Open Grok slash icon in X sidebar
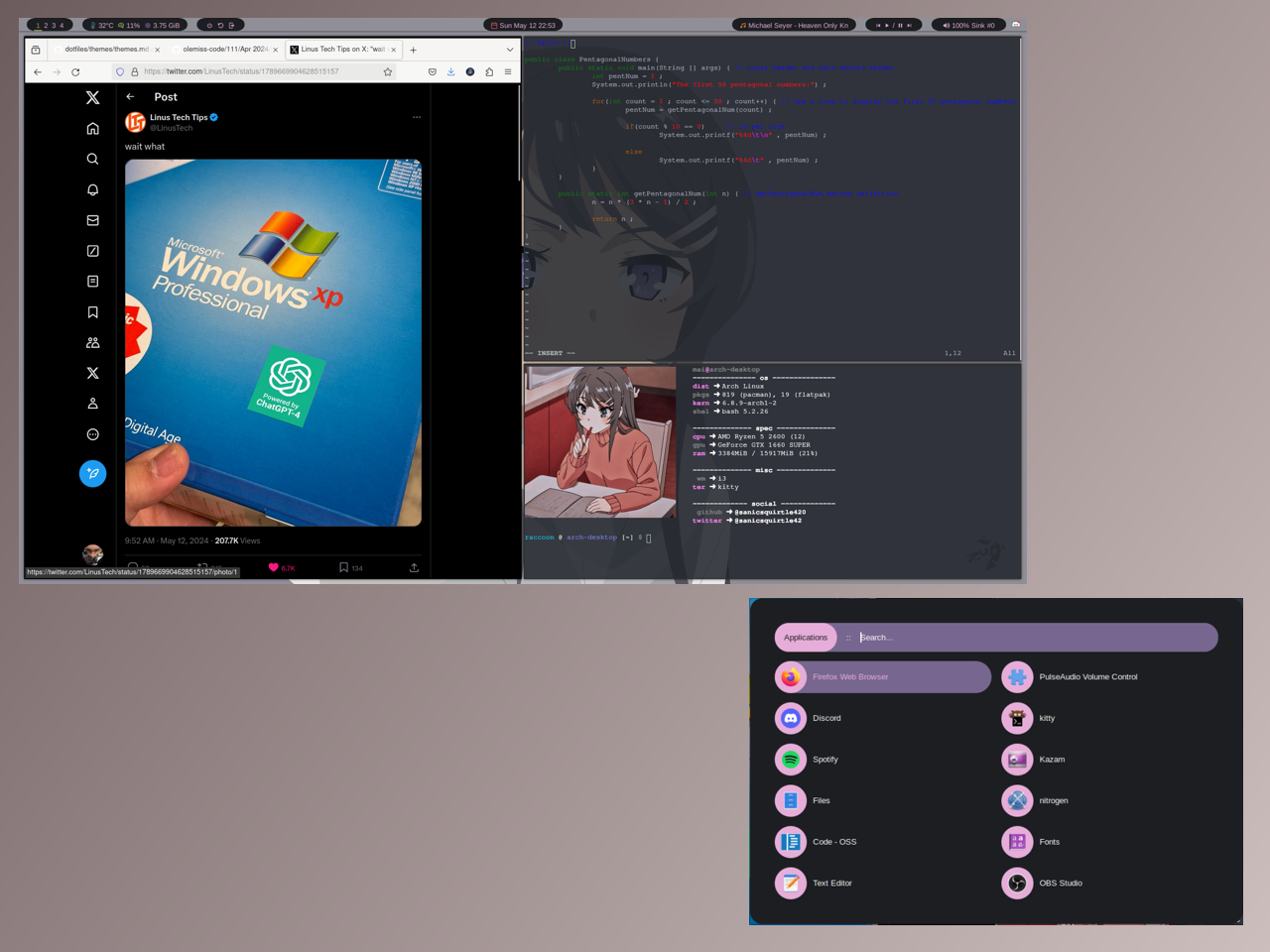Screen dimensions: 1270x952 92,251
